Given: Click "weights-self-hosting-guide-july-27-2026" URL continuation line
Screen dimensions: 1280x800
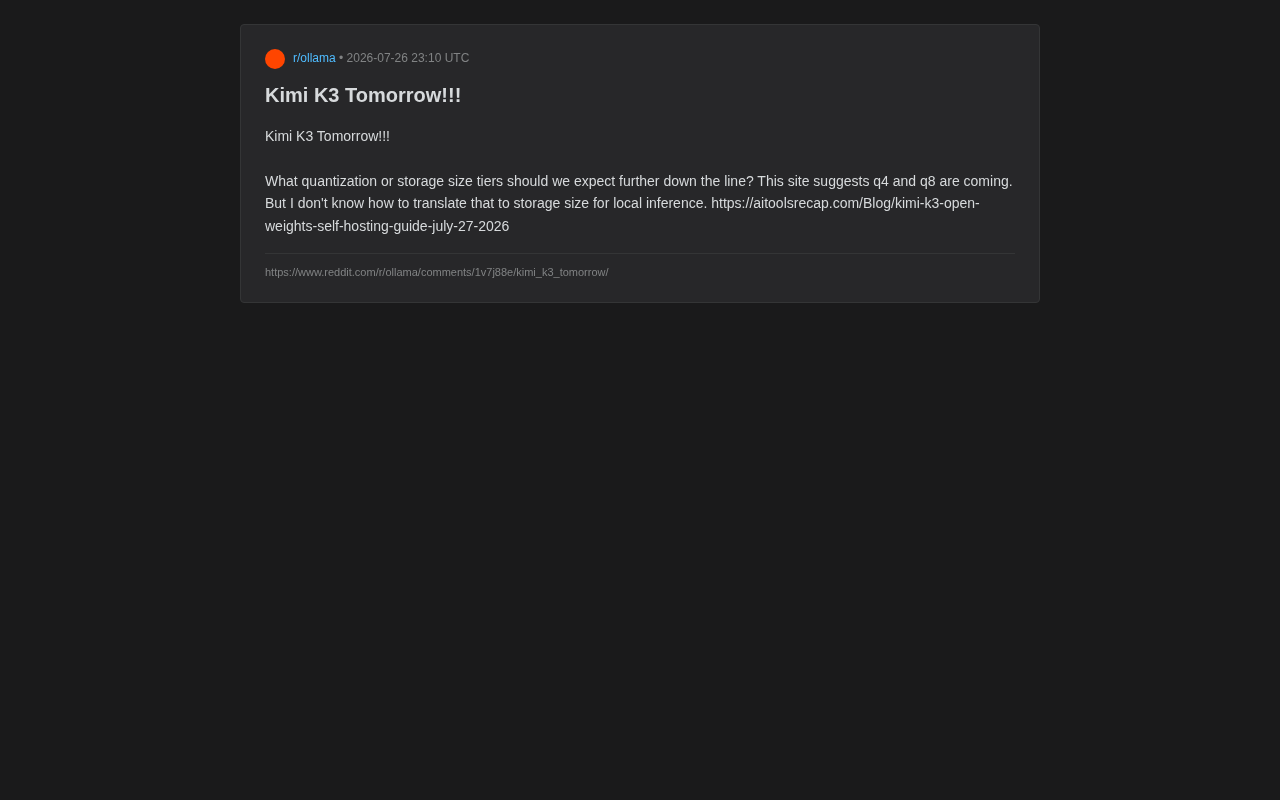Looking at the screenshot, I should pyautogui.click(x=387, y=226).
